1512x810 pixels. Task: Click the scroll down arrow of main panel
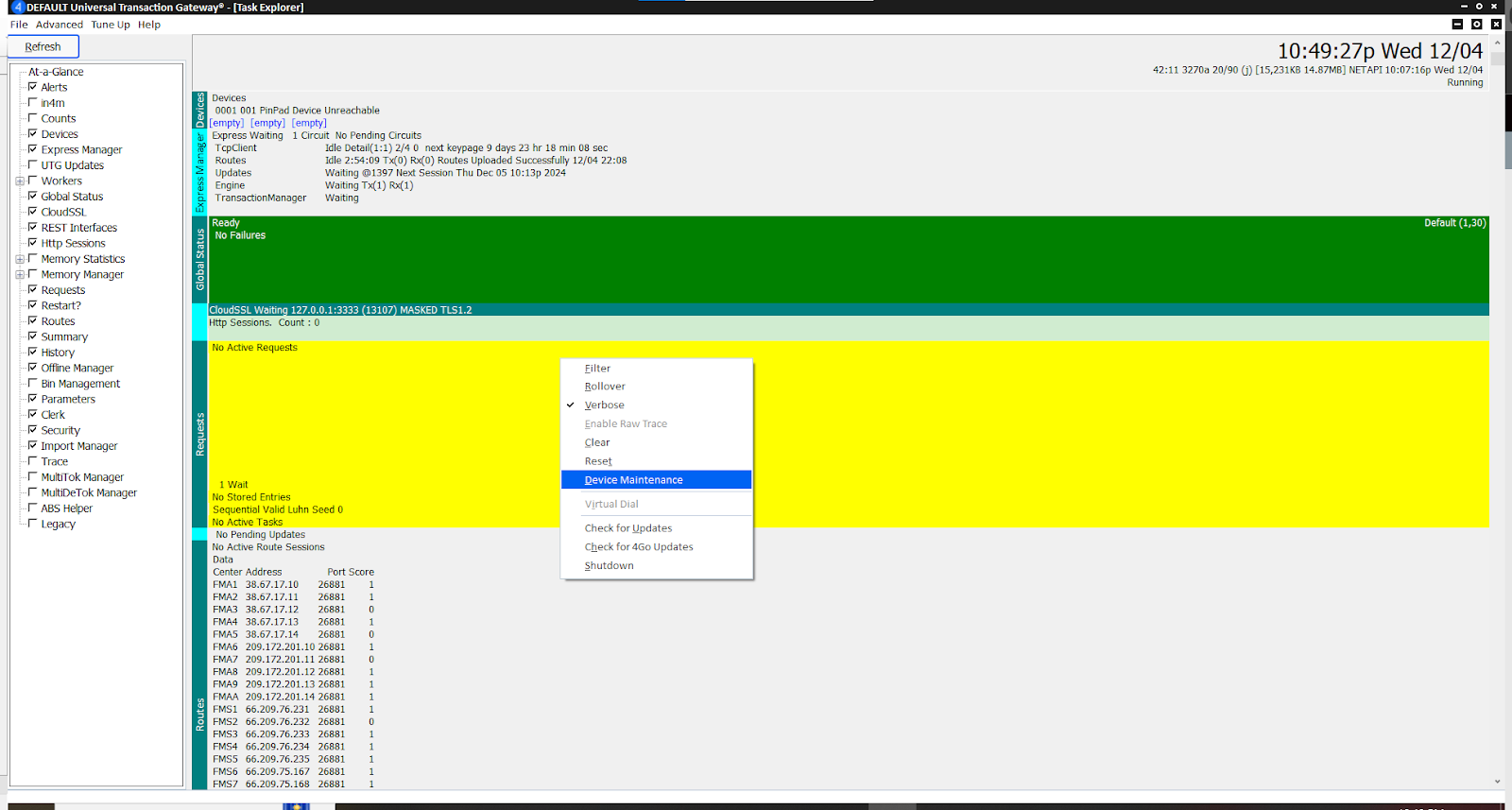click(1497, 782)
